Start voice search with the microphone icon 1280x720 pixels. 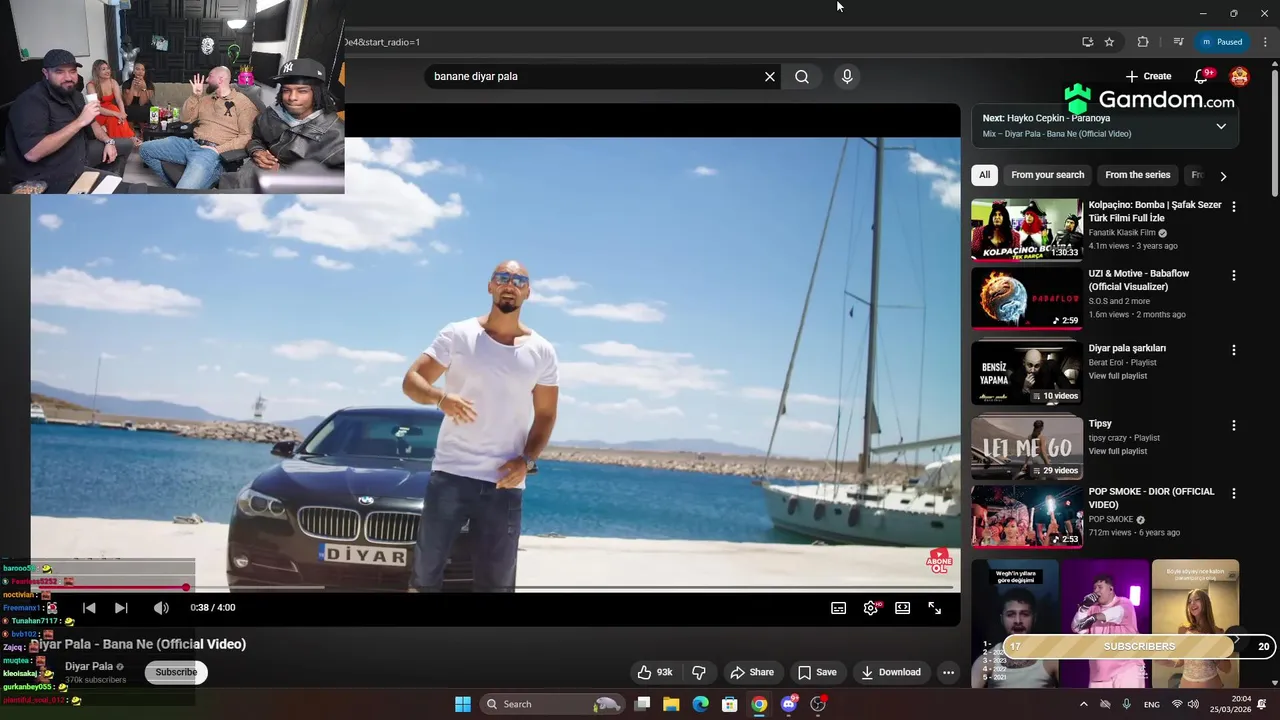click(x=847, y=76)
